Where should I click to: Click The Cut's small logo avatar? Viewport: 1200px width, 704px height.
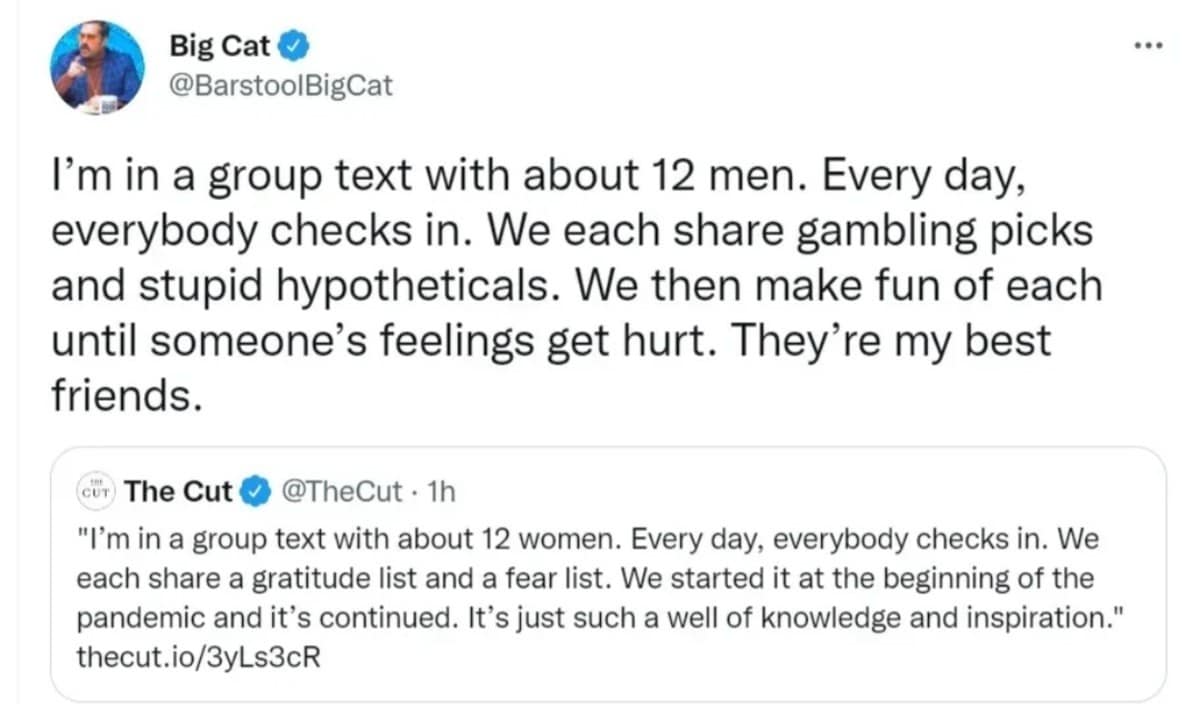click(x=98, y=490)
